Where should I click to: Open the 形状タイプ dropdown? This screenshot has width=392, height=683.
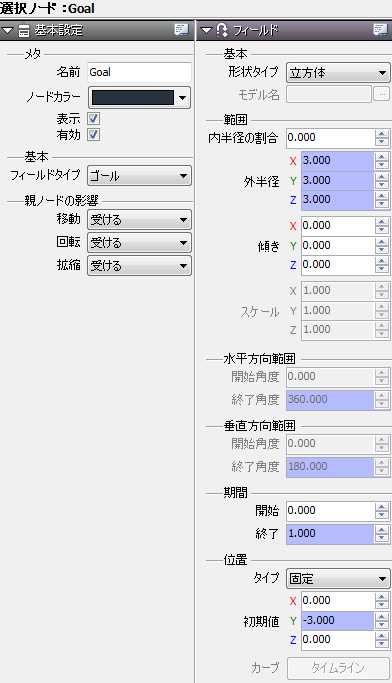338,73
